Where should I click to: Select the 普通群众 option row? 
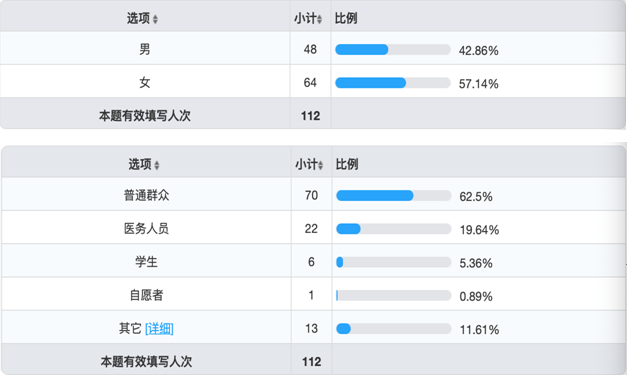click(x=314, y=194)
